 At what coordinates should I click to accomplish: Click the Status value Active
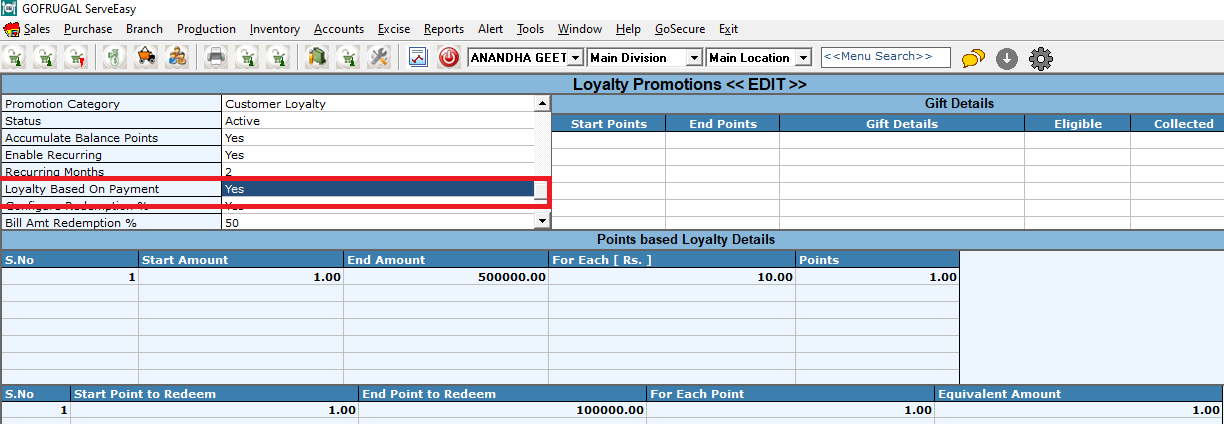[x=378, y=121]
